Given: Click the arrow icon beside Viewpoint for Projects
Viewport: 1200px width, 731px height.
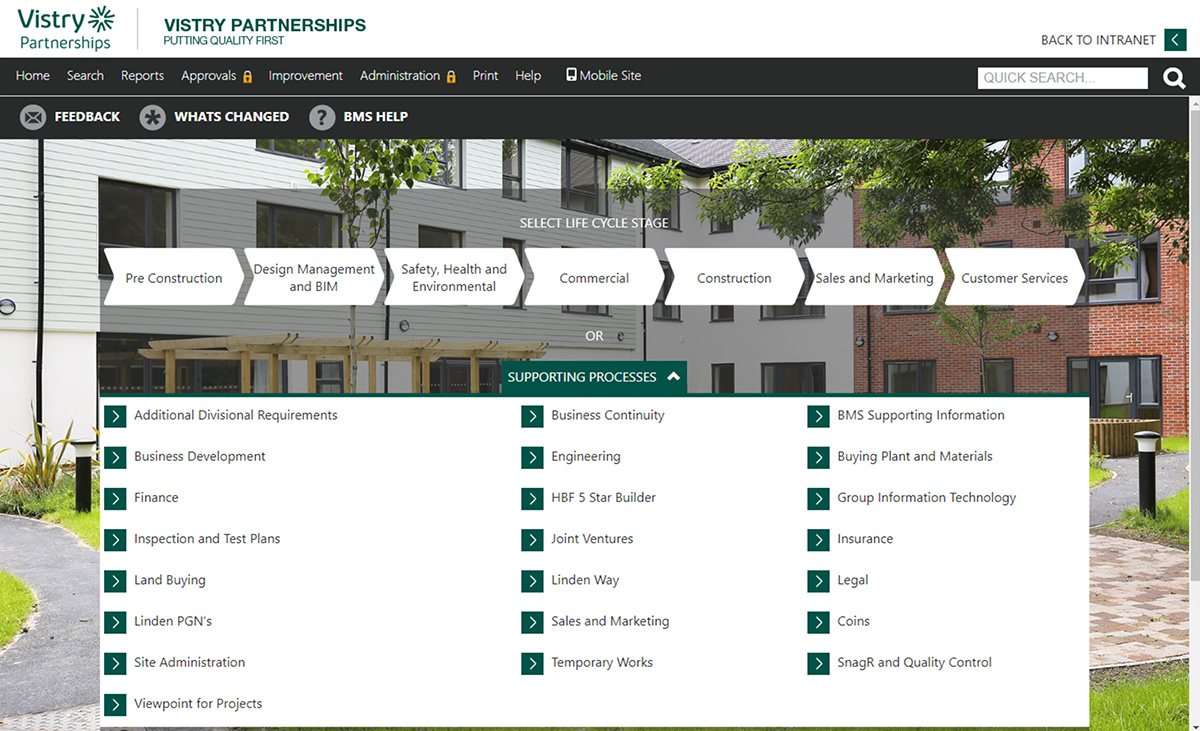Looking at the screenshot, I should pyautogui.click(x=115, y=704).
